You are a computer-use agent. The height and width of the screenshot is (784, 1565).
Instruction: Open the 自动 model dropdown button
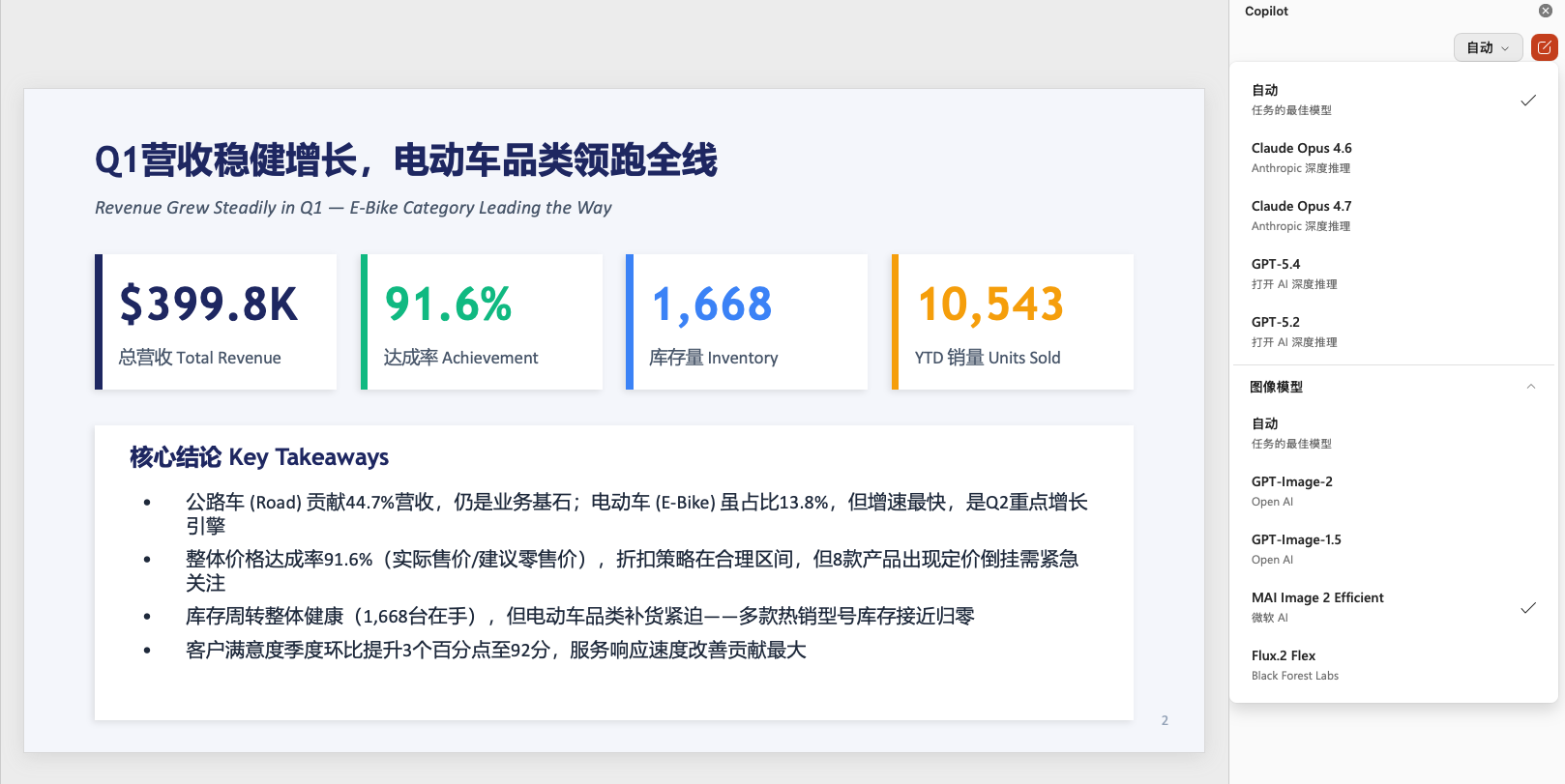(1488, 47)
